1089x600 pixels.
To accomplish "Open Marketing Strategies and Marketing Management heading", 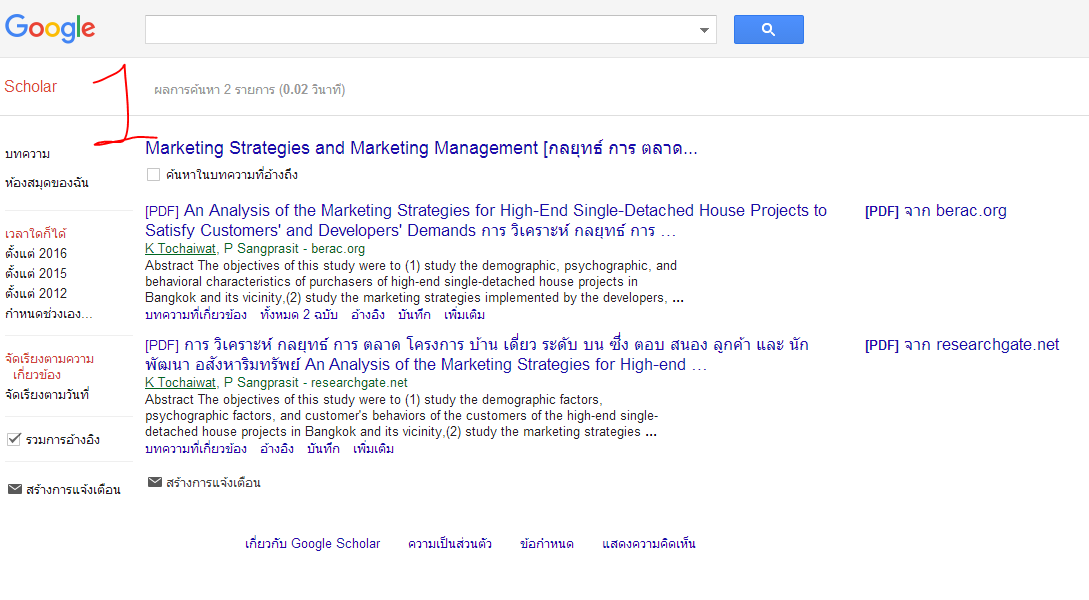I will click(421, 148).
